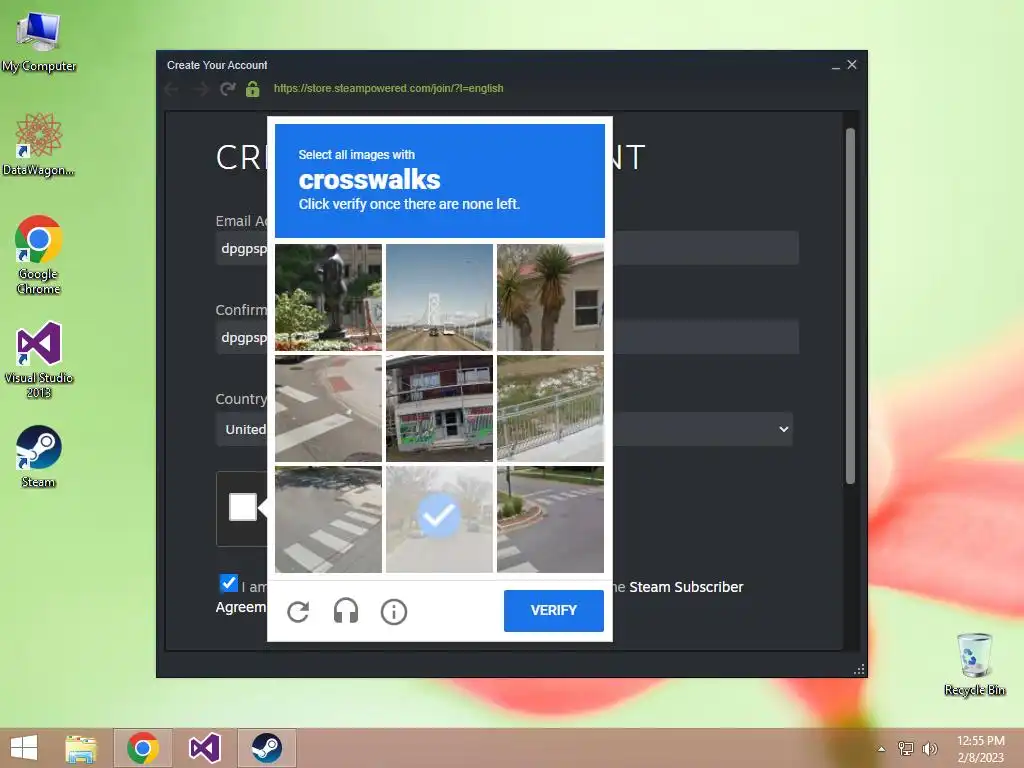Open the Recycle Bin

tap(974, 664)
